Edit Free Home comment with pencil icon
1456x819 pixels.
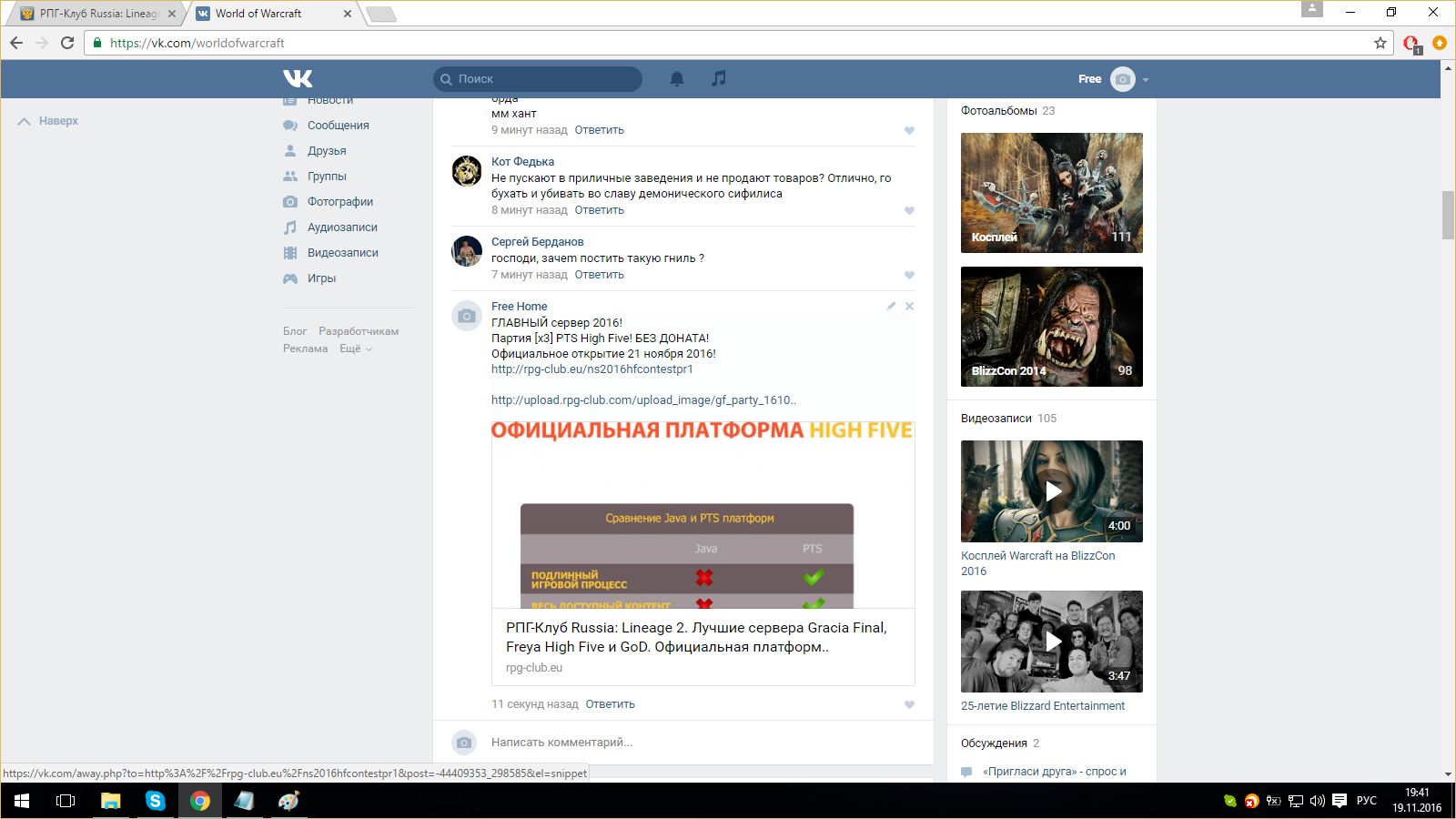(891, 307)
